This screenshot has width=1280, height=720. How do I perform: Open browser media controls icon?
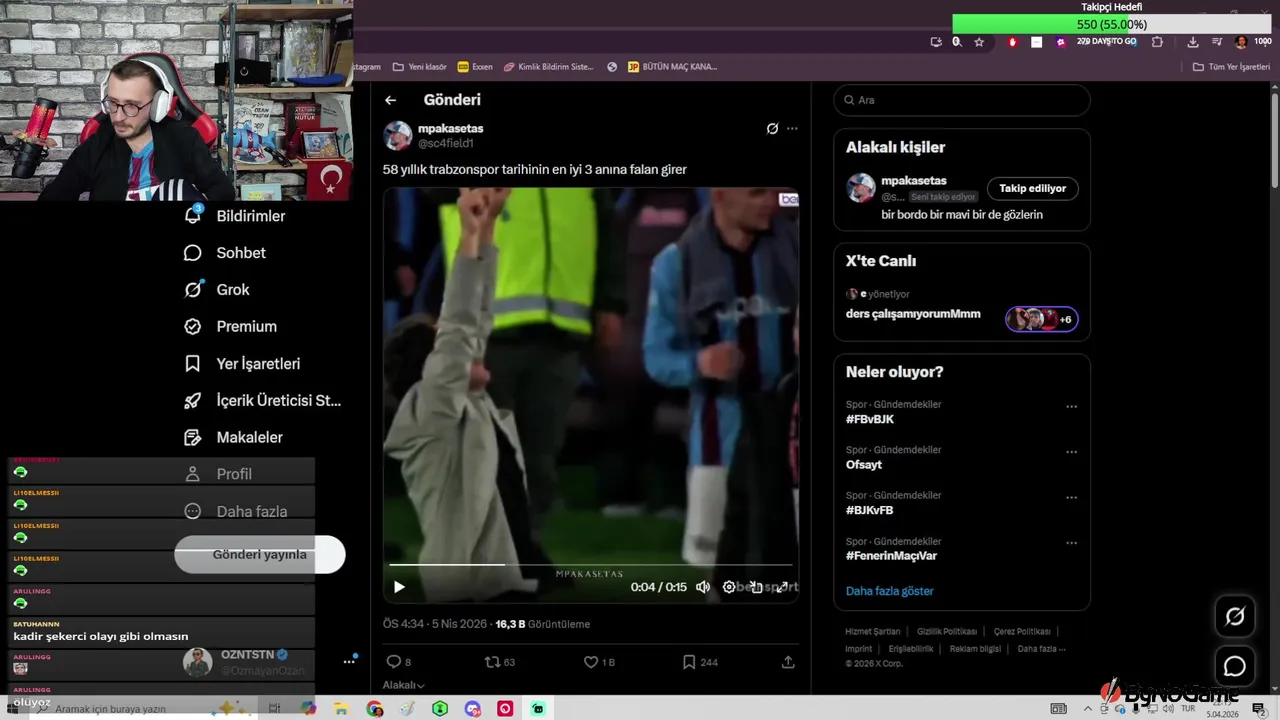coord(1217,42)
